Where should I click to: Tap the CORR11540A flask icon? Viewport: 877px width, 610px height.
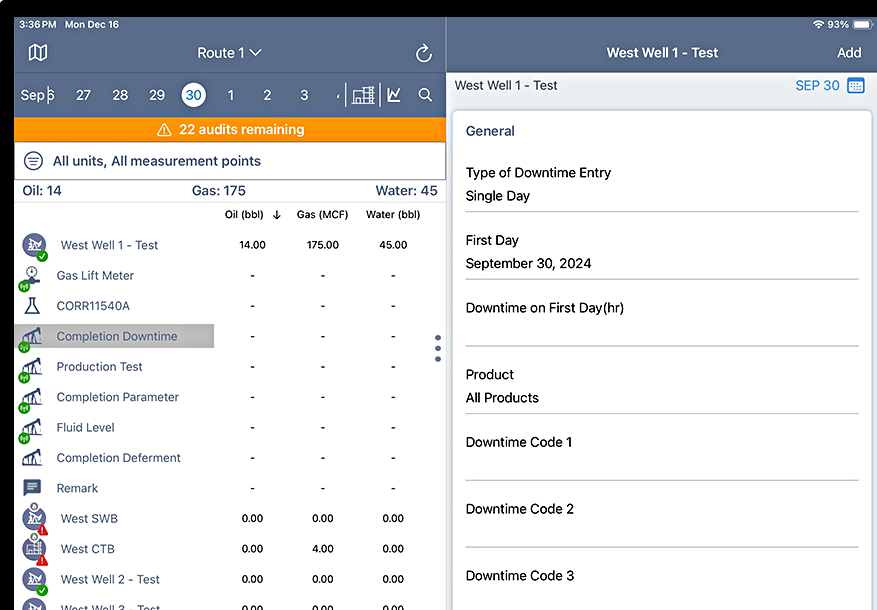(x=31, y=305)
